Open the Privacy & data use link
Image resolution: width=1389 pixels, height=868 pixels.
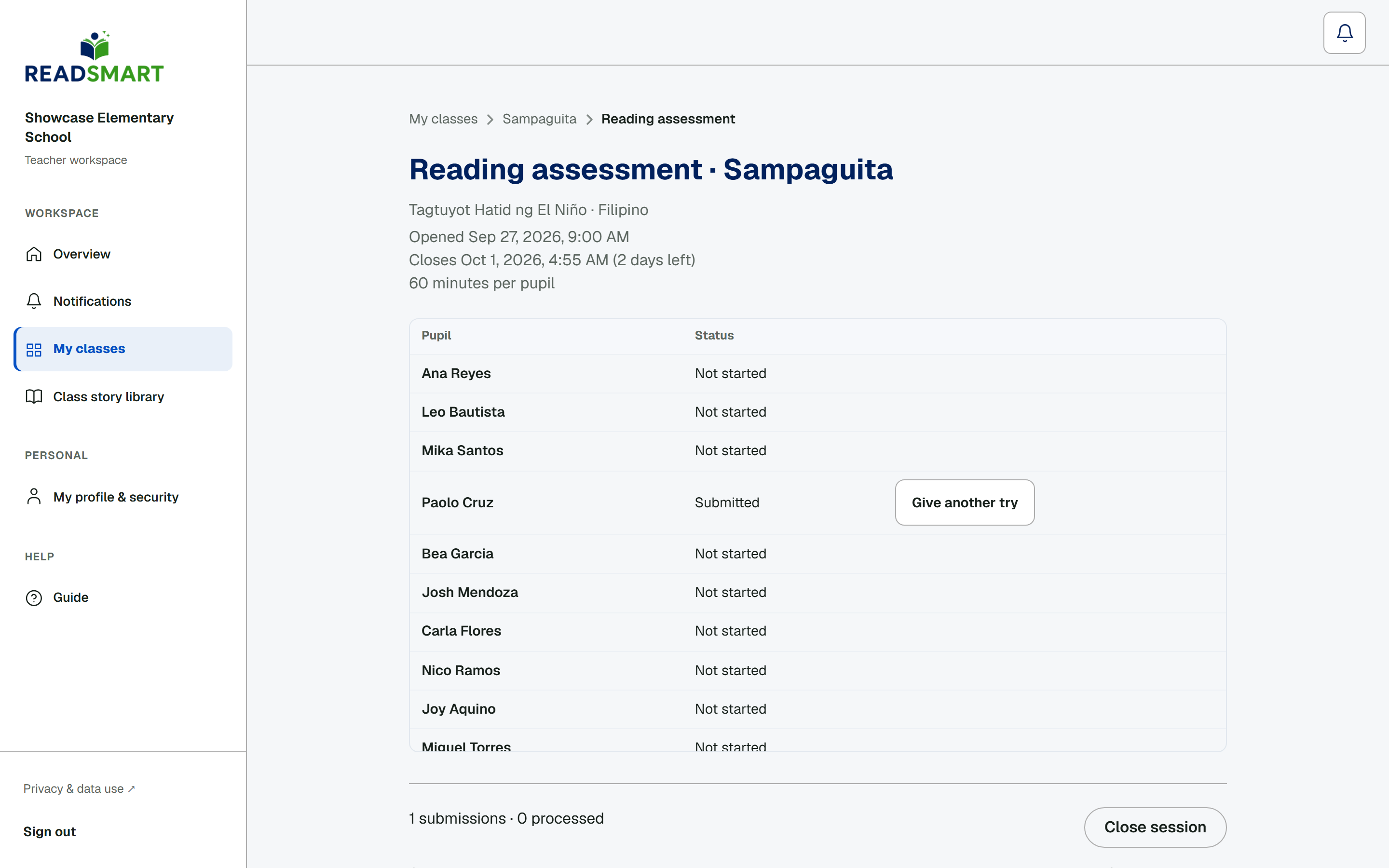79,789
